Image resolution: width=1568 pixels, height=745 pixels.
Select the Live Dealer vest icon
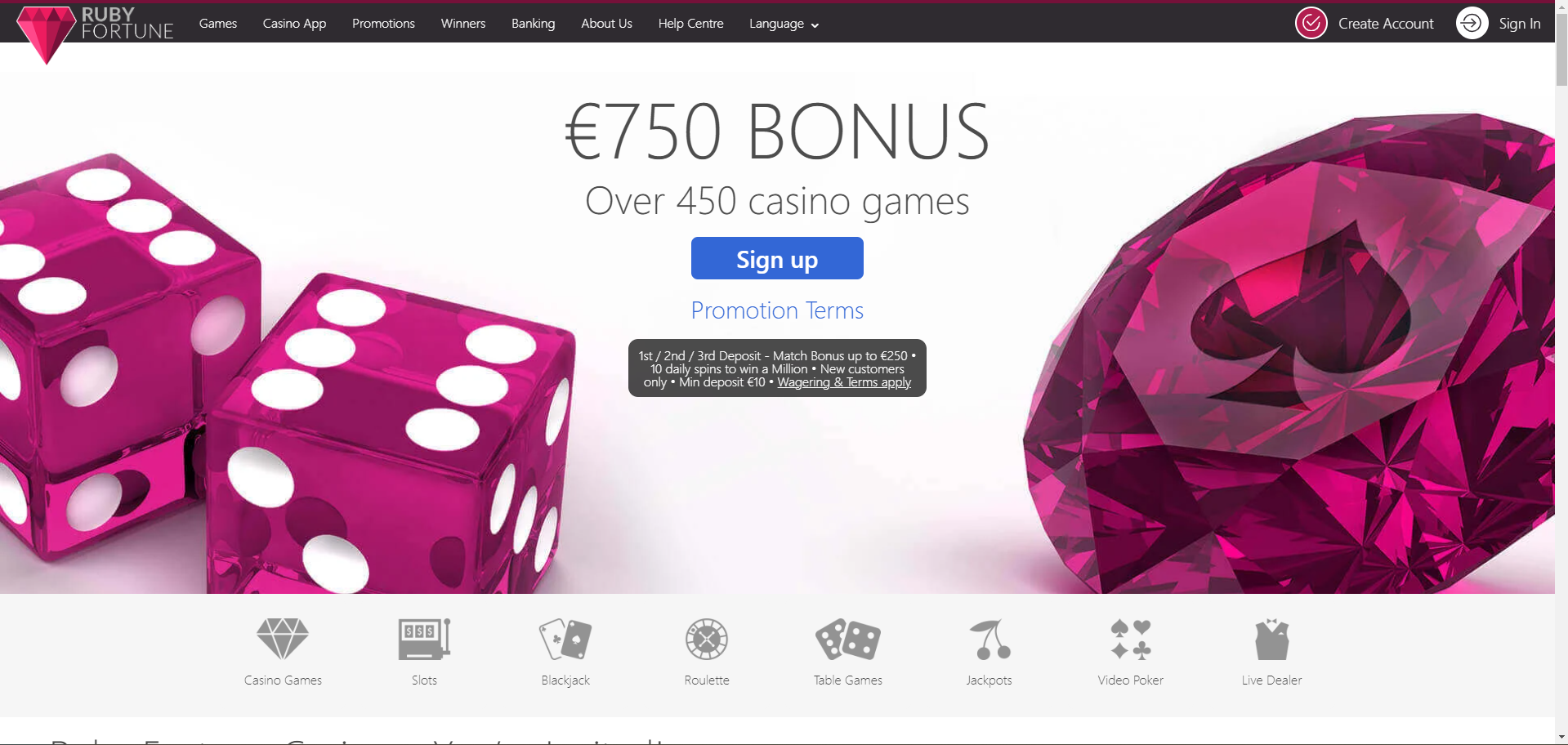point(1272,639)
